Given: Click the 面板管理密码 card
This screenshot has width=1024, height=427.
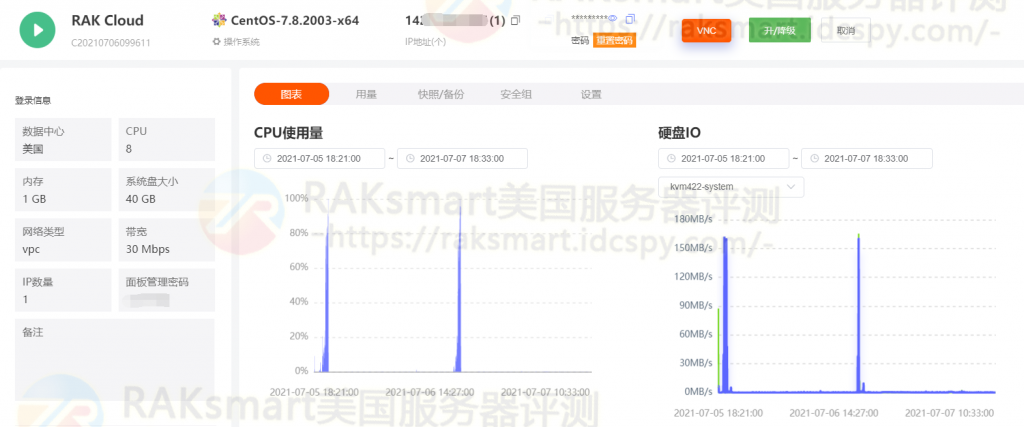Looking at the screenshot, I should click(167, 290).
